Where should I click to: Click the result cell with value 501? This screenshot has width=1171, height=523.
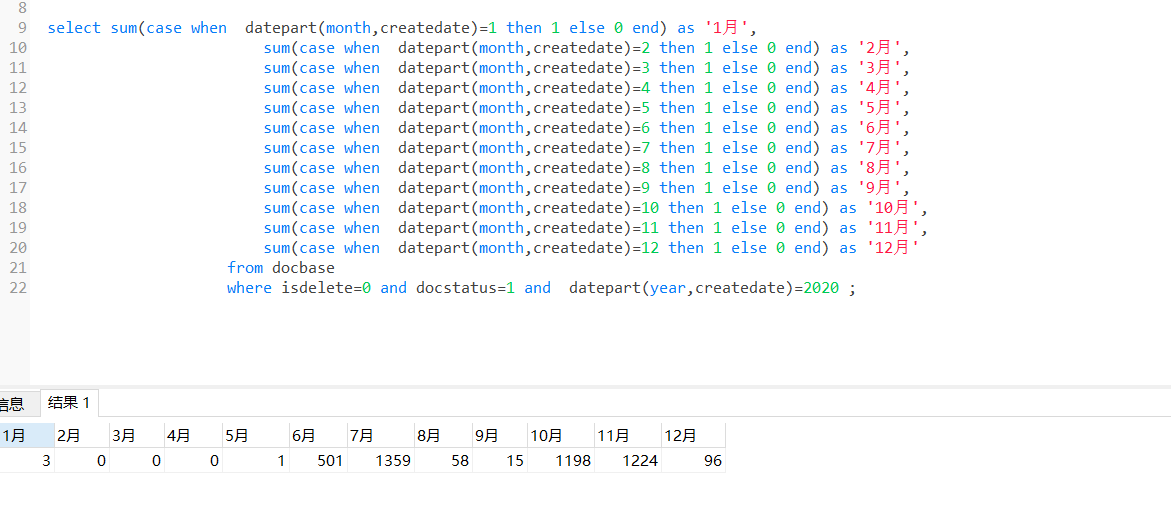coord(318,461)
